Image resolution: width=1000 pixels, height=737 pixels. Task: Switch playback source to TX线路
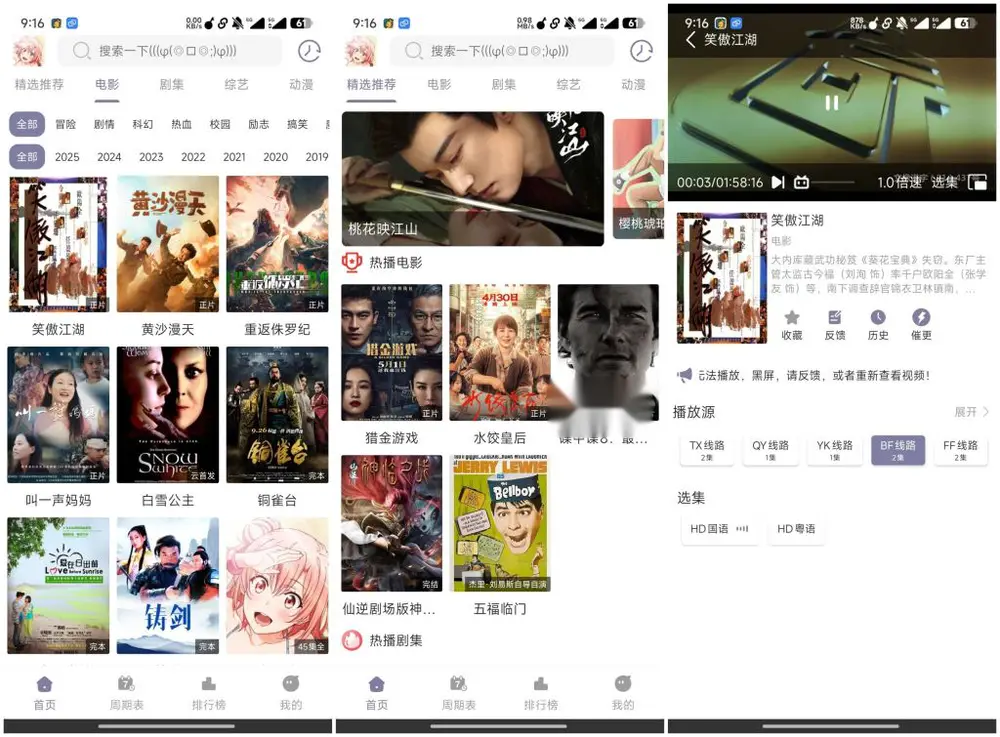707,449
